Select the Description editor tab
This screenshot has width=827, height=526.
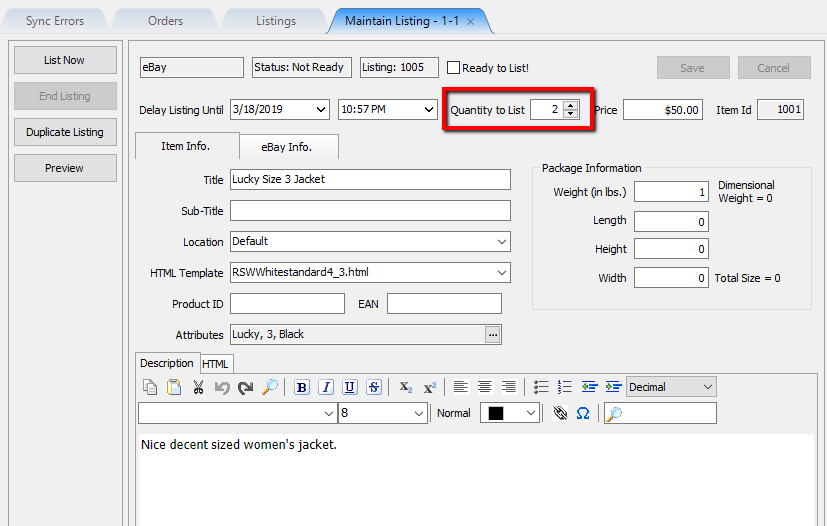click(167, 363)
